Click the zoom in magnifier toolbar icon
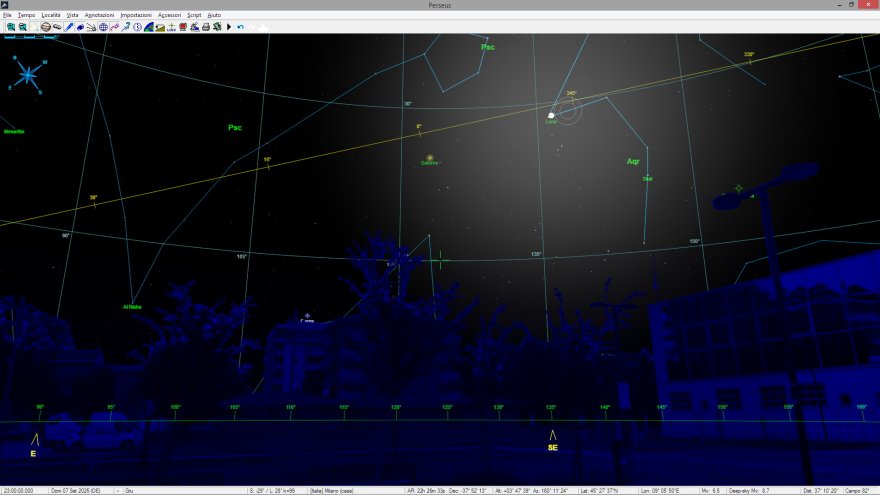The width and height of the screenshot is (880, 495). click(x=11, y=27)
